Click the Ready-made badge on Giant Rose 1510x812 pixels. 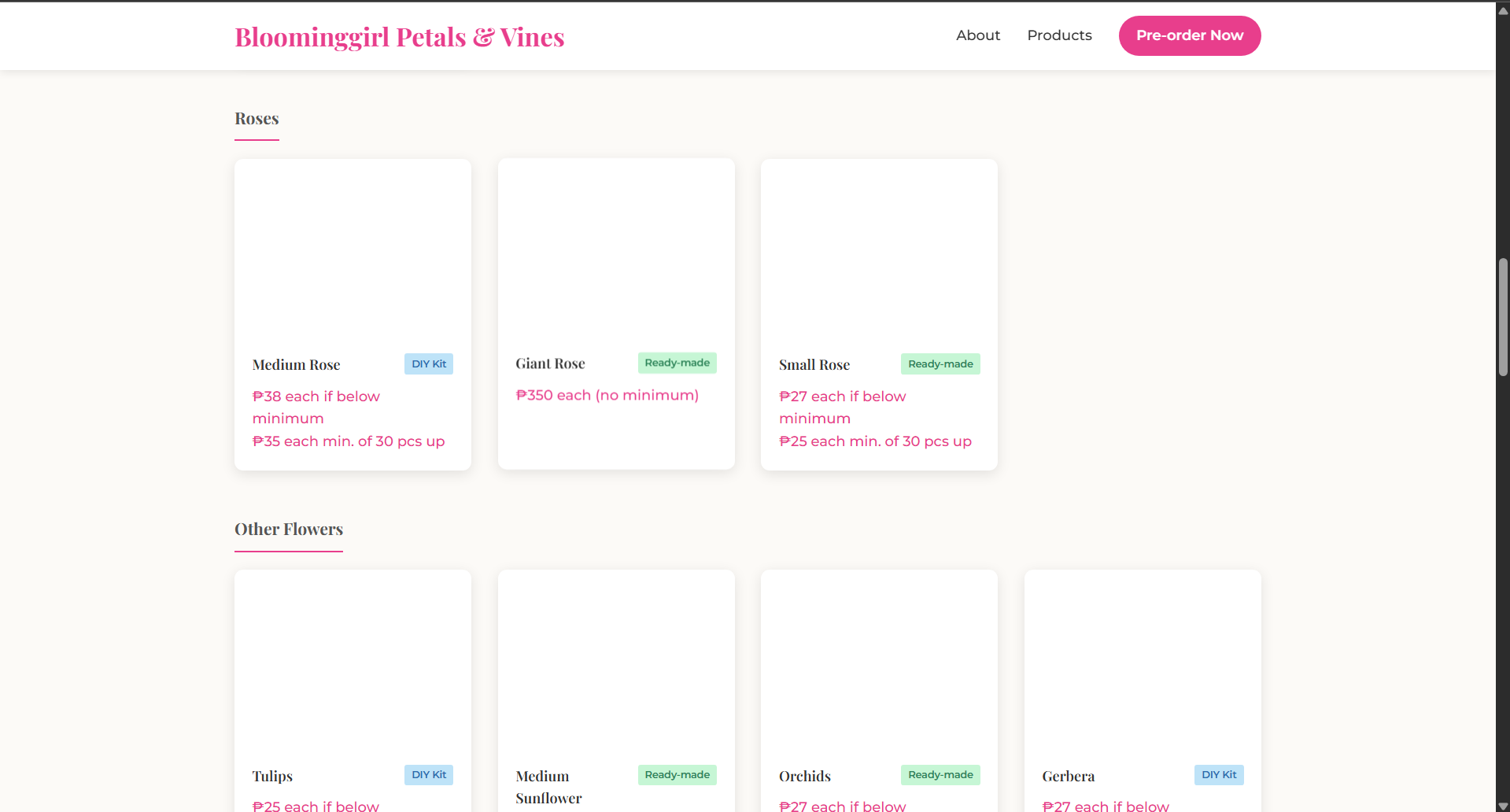(x=677, y=362)
